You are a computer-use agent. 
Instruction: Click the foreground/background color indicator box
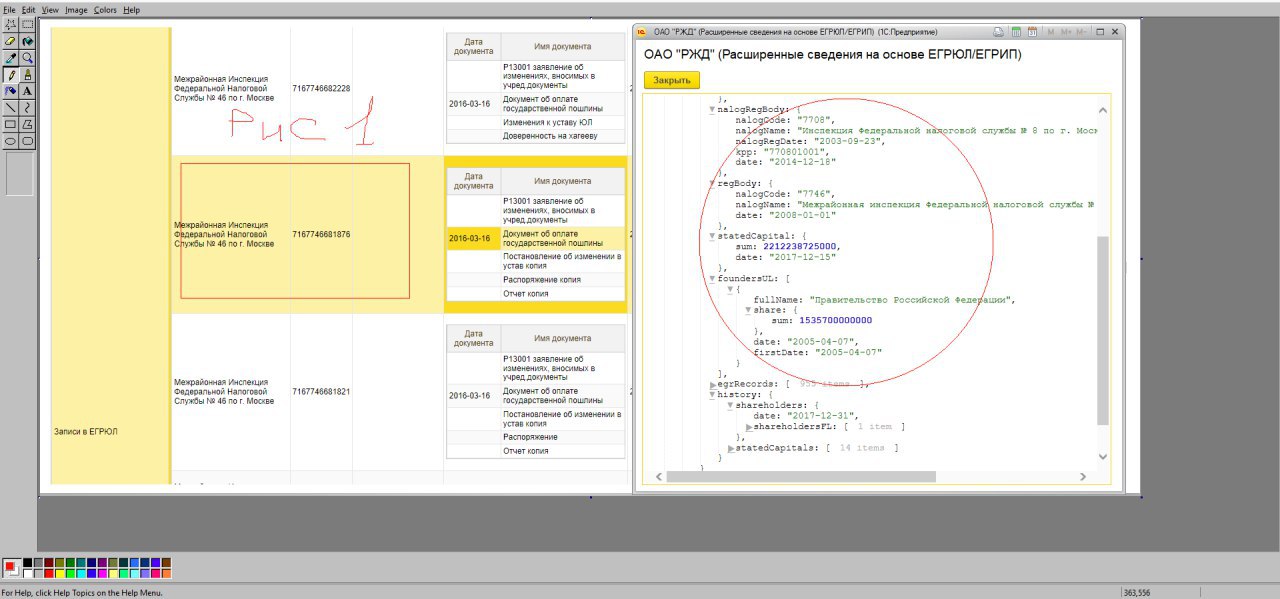point(12,568)
